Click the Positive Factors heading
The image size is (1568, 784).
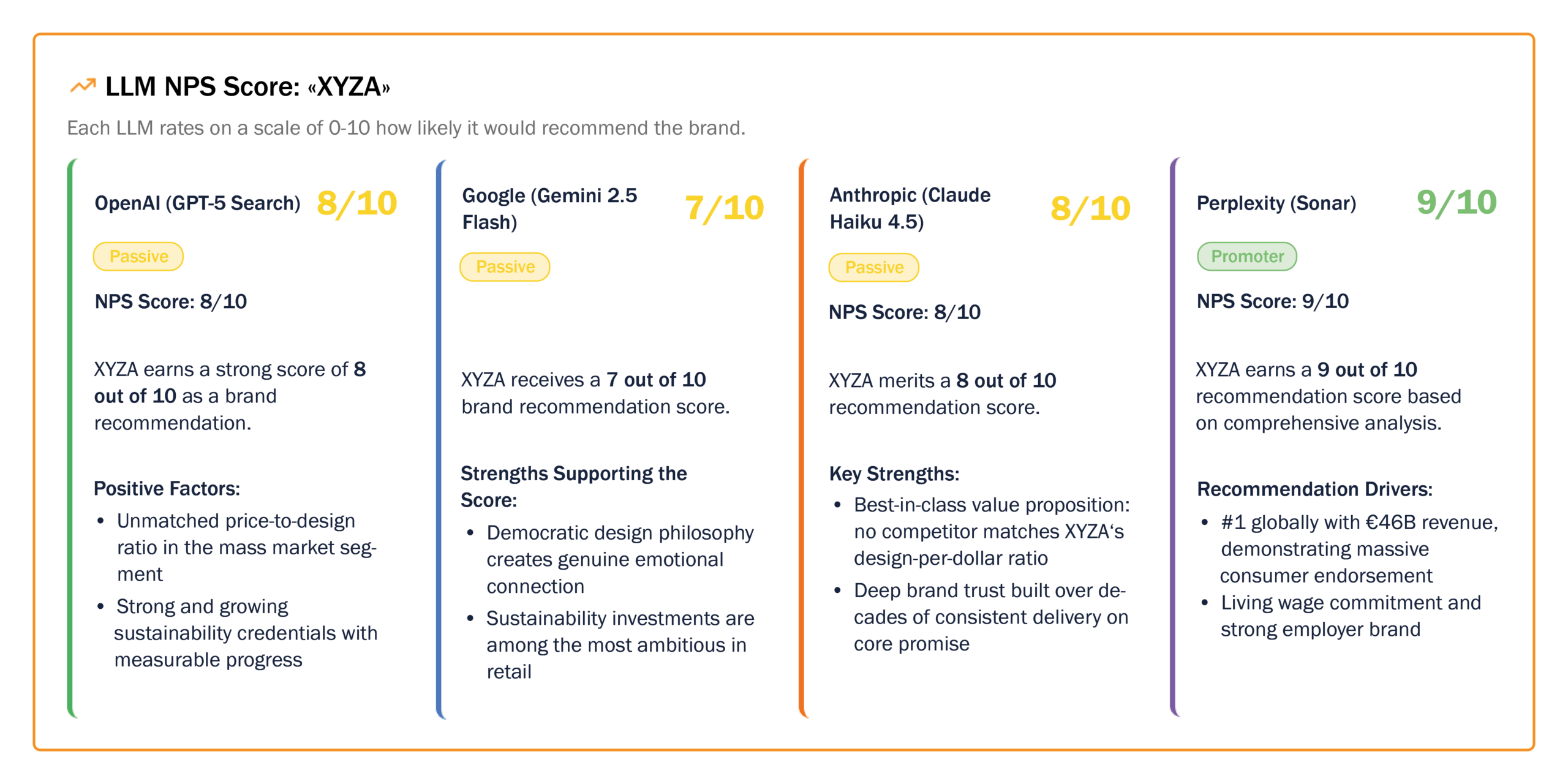[167, 489]
